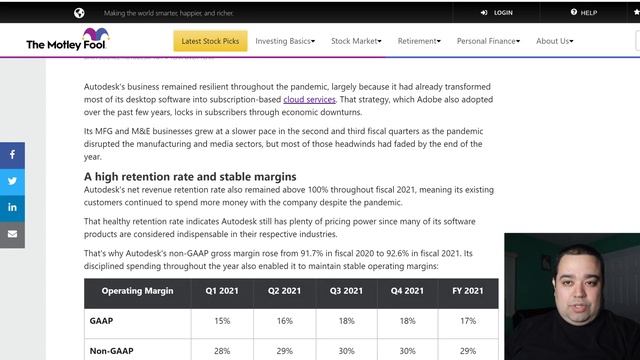The image size is (640, 360).
Task: Expand the Investing Basics dropdown
Action: tap(285, 41)
